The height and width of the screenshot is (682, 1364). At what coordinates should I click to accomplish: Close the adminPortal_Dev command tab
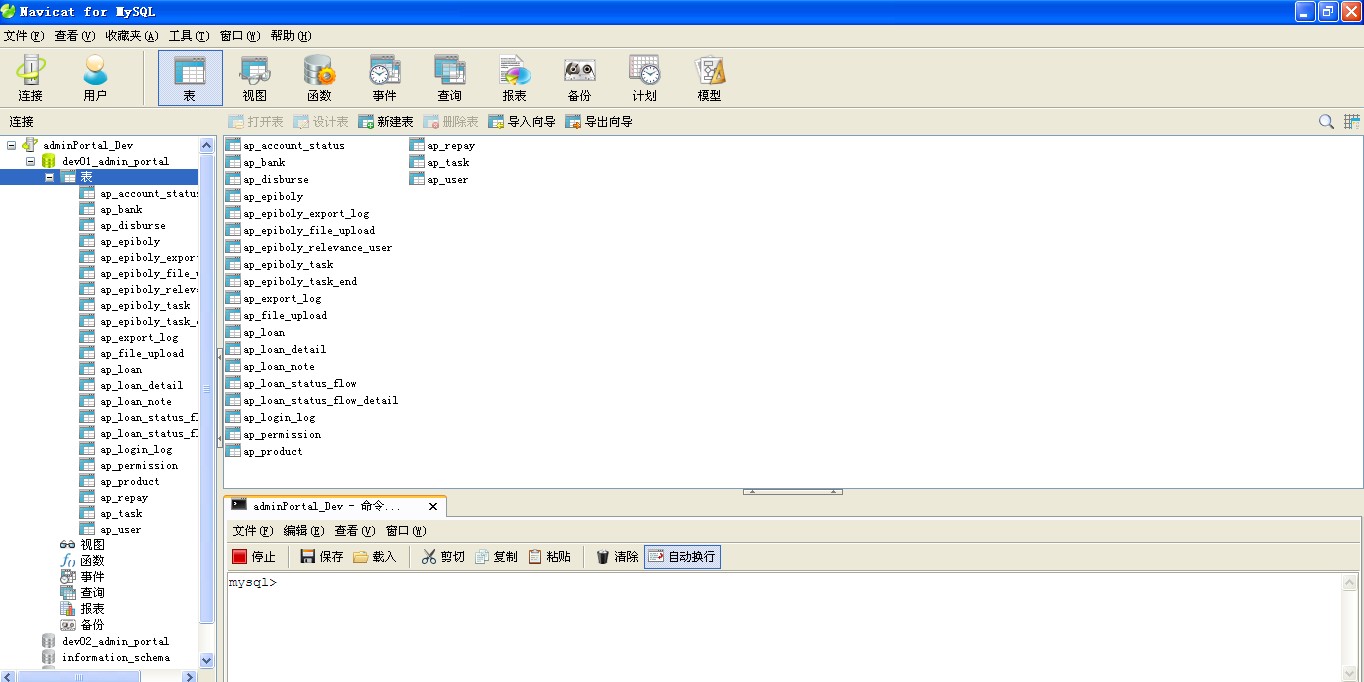coord(433,507)
